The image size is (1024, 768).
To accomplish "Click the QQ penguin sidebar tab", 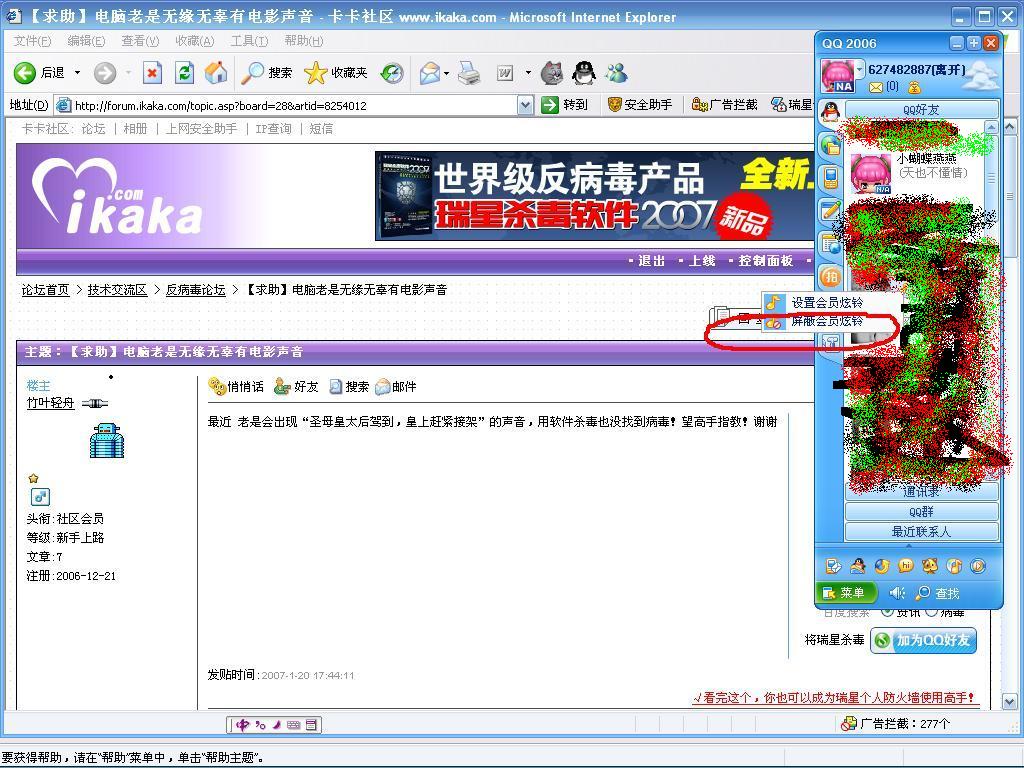I will coord(830,111).
